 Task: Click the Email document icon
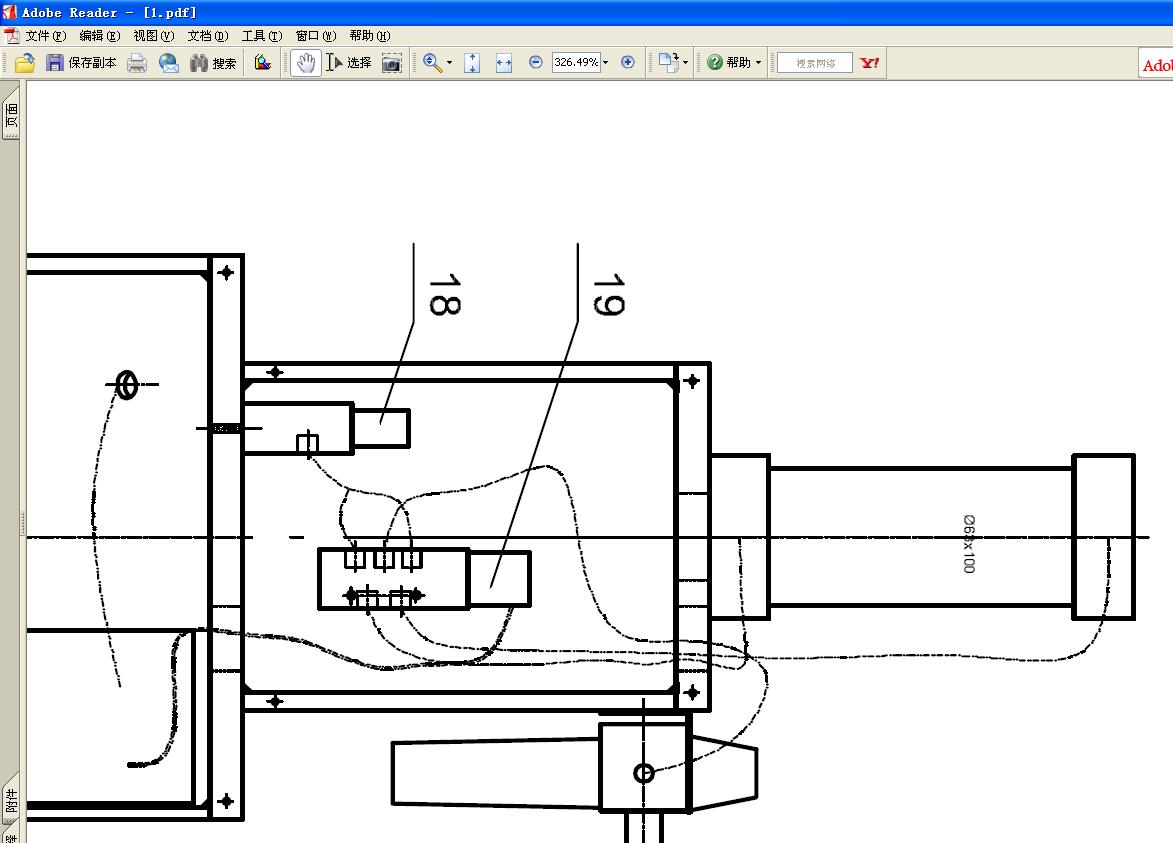coord(169,63)
